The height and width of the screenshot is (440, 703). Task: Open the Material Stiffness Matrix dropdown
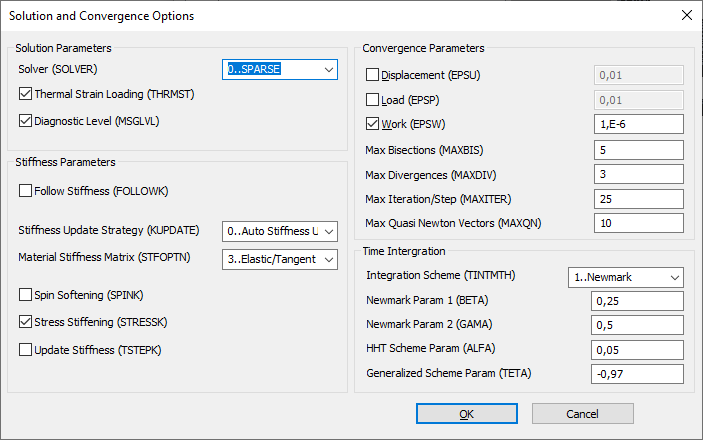pyautogui.click(x=280, y=259)
